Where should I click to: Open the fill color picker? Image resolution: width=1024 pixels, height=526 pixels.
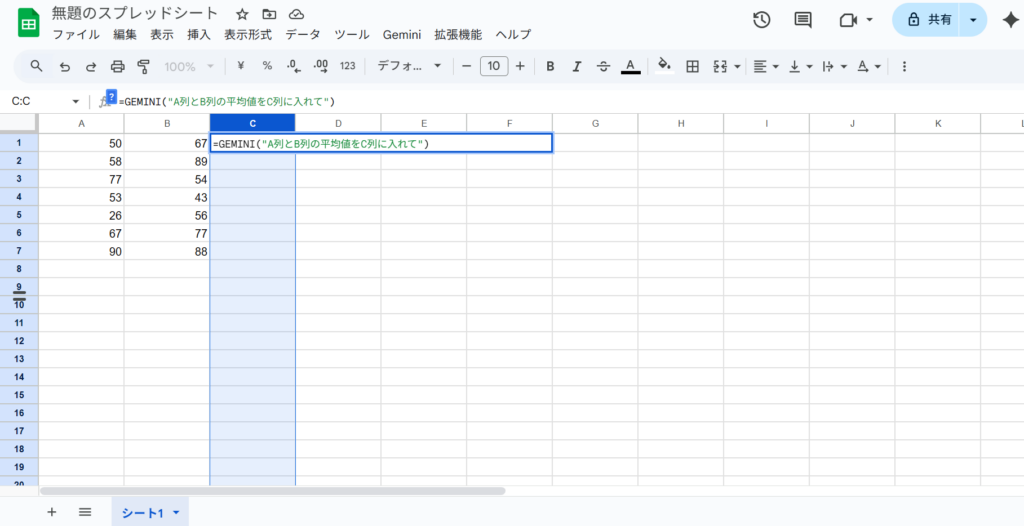(661, 66)
